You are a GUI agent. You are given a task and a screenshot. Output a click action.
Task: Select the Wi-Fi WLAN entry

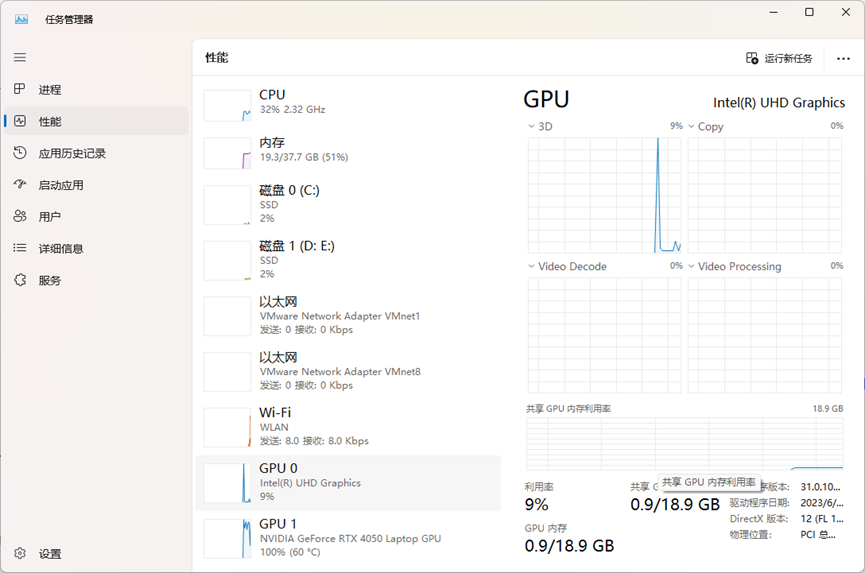[349, 427]
